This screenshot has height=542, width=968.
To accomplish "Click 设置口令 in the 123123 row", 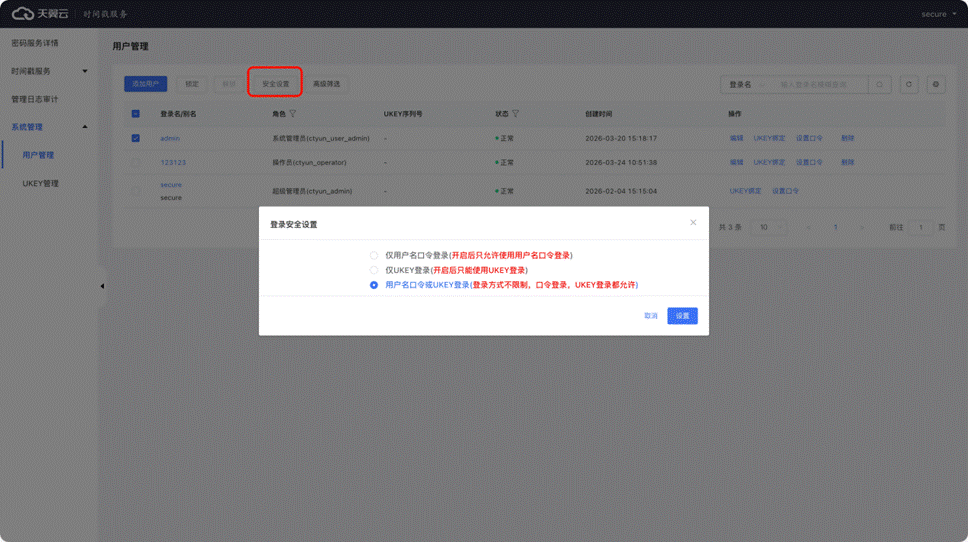I will pos(809,162).
